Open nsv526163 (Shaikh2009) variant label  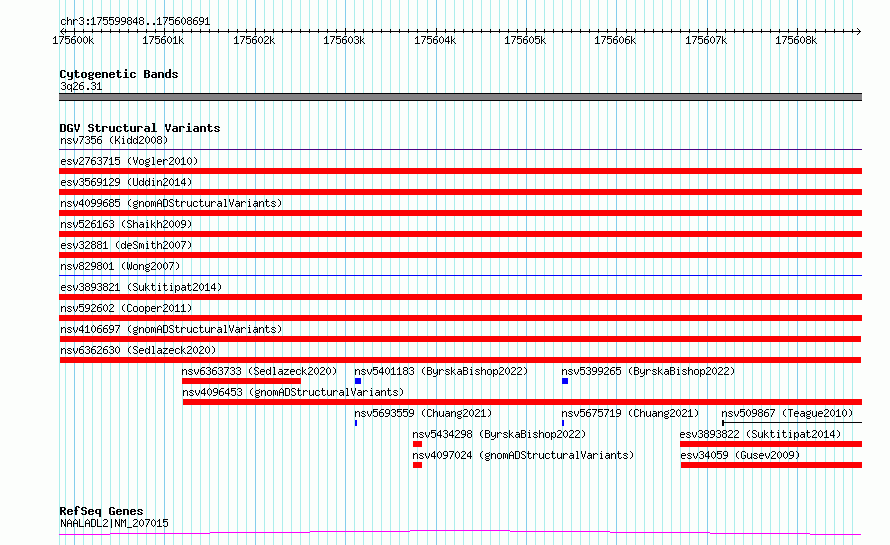coord(126,224)
